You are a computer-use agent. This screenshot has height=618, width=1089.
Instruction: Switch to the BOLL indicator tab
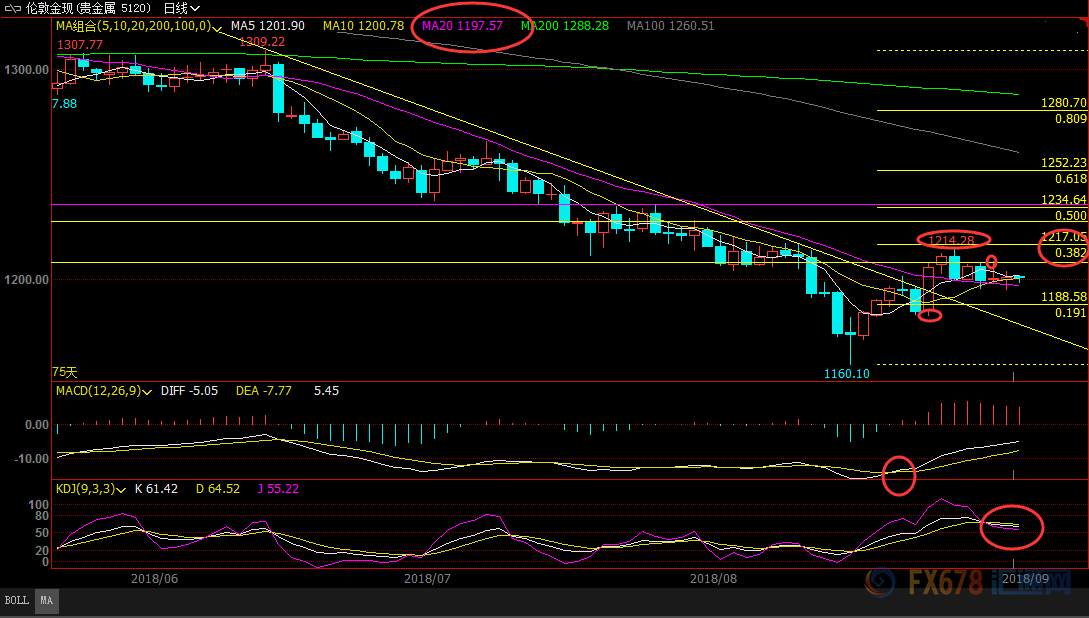[x=16, y=600]
